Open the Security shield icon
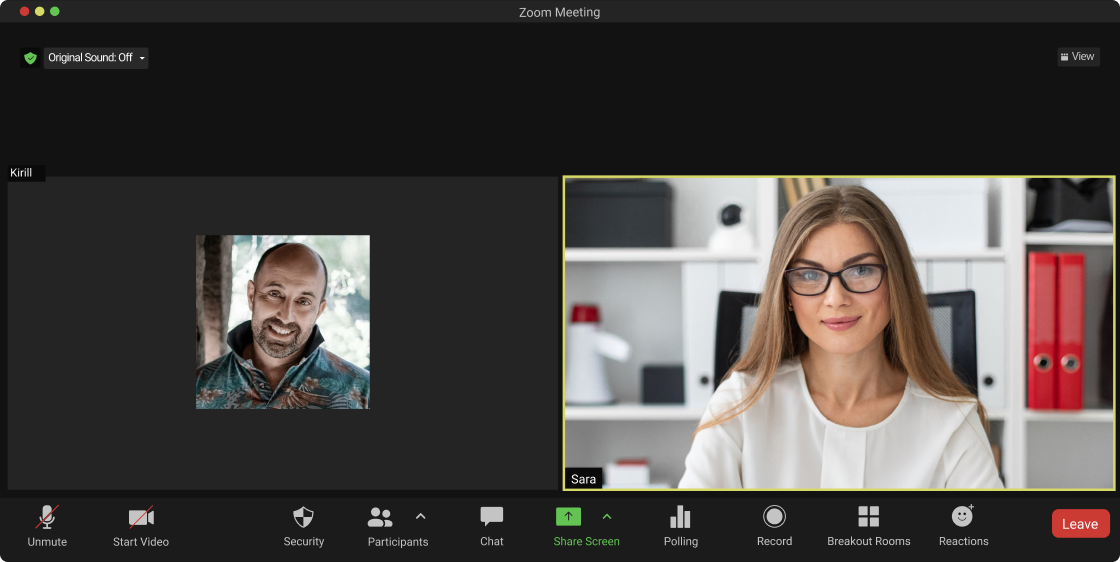This screenshot has height=562, width=1120. [303, 518]
